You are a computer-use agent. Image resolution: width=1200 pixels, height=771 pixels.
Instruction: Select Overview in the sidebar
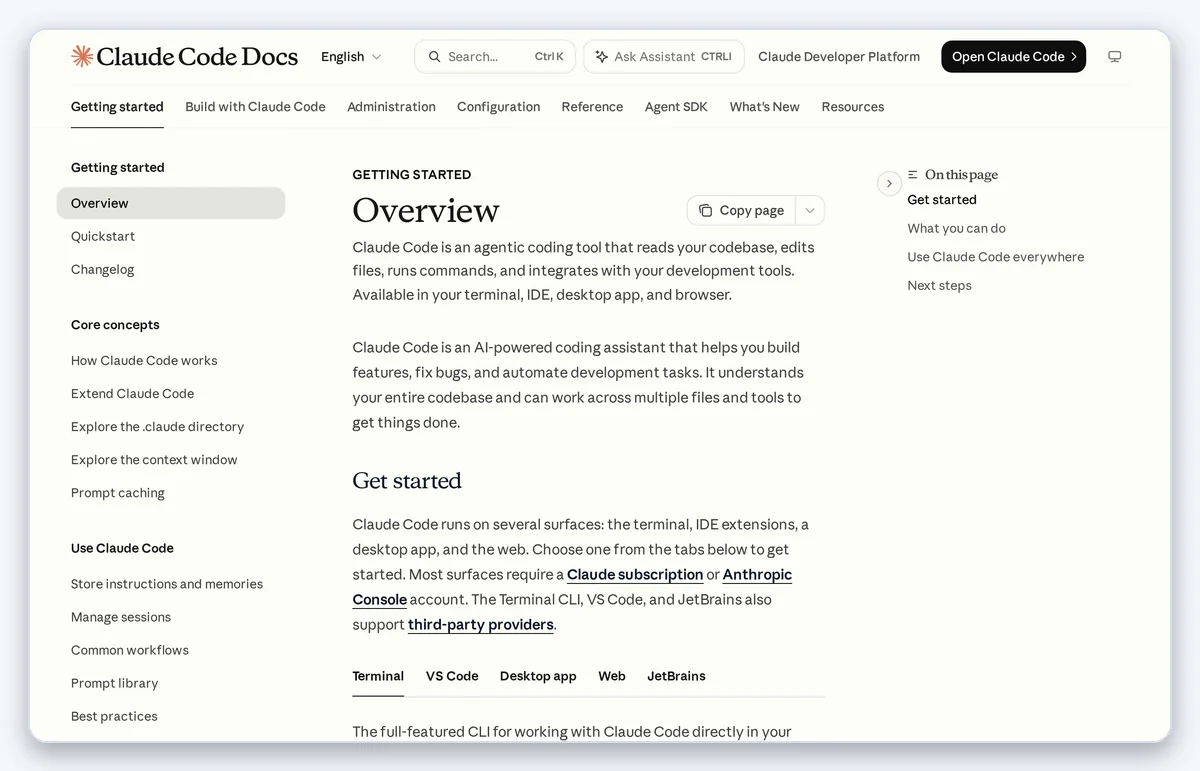click(x=171, y=203)
